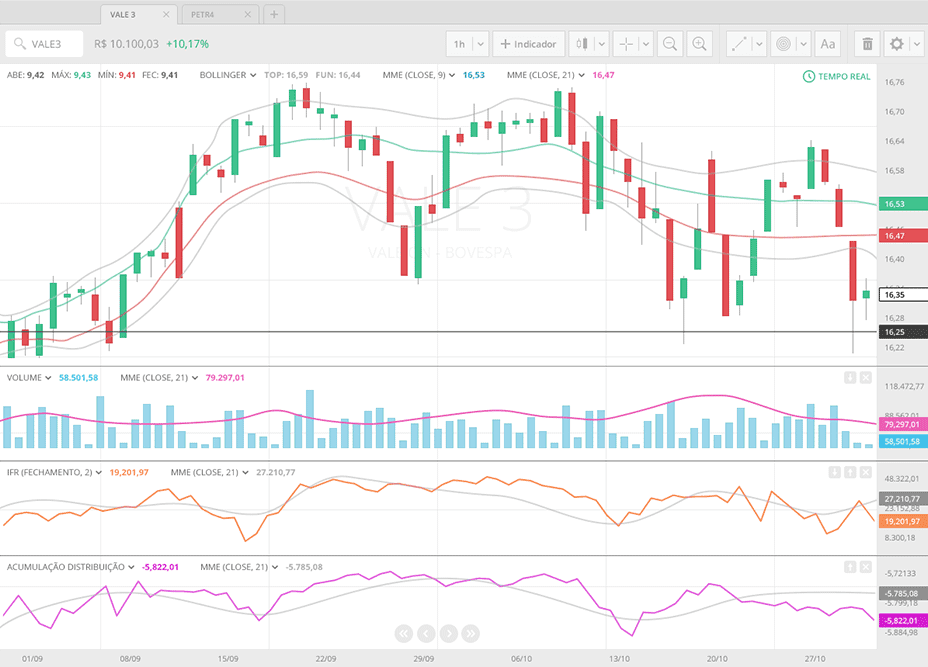Click the blue 58.501,58 volume axis label
The image size is (928, 667).
coord(903,442)
